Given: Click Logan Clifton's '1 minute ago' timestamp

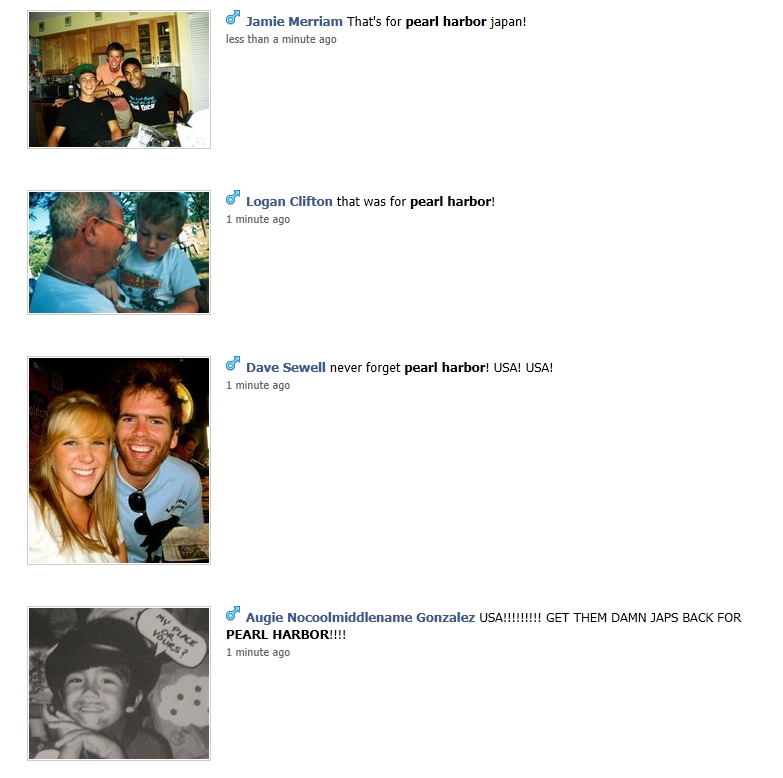Looking at the screenshot, I should coord(258,219).
